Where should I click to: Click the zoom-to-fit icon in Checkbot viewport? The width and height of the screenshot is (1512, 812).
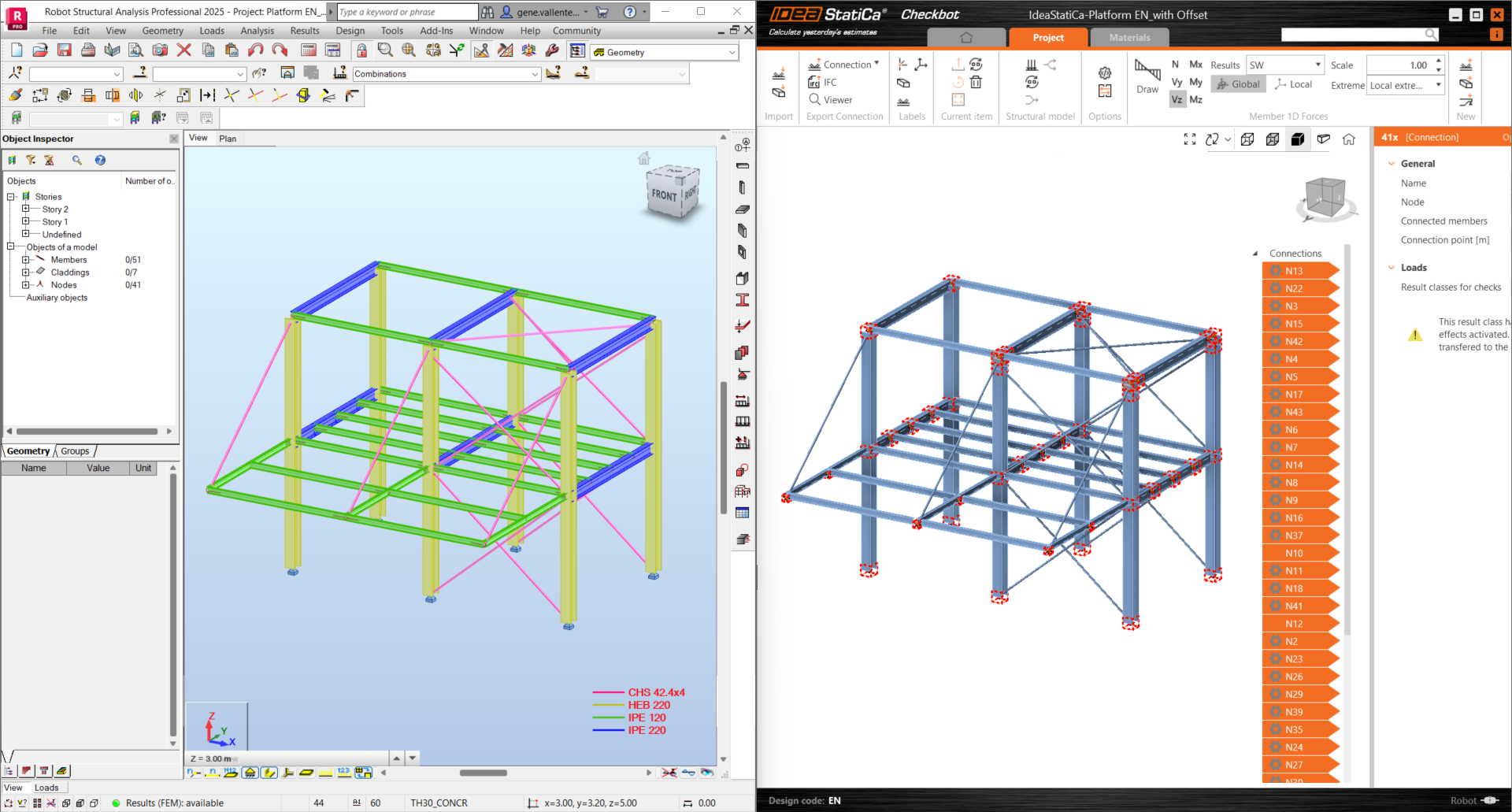point(1190,139)
